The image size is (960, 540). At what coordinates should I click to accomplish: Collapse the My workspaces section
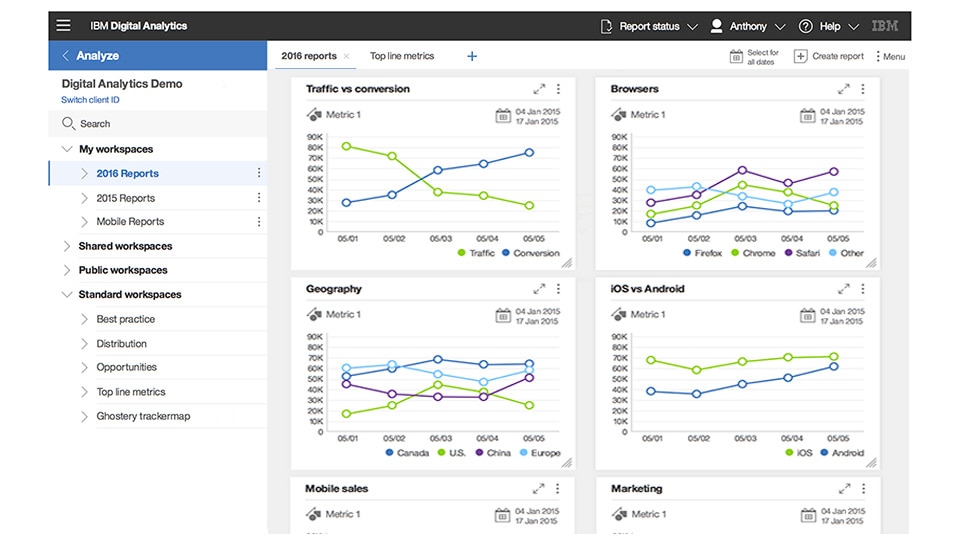coord(67,149)
